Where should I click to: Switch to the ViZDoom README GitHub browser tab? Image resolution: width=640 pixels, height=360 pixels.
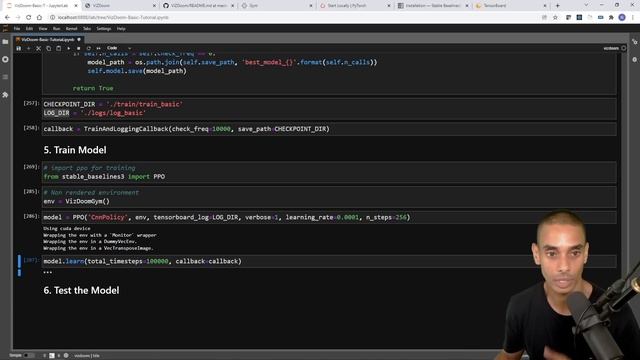point(198,6)
